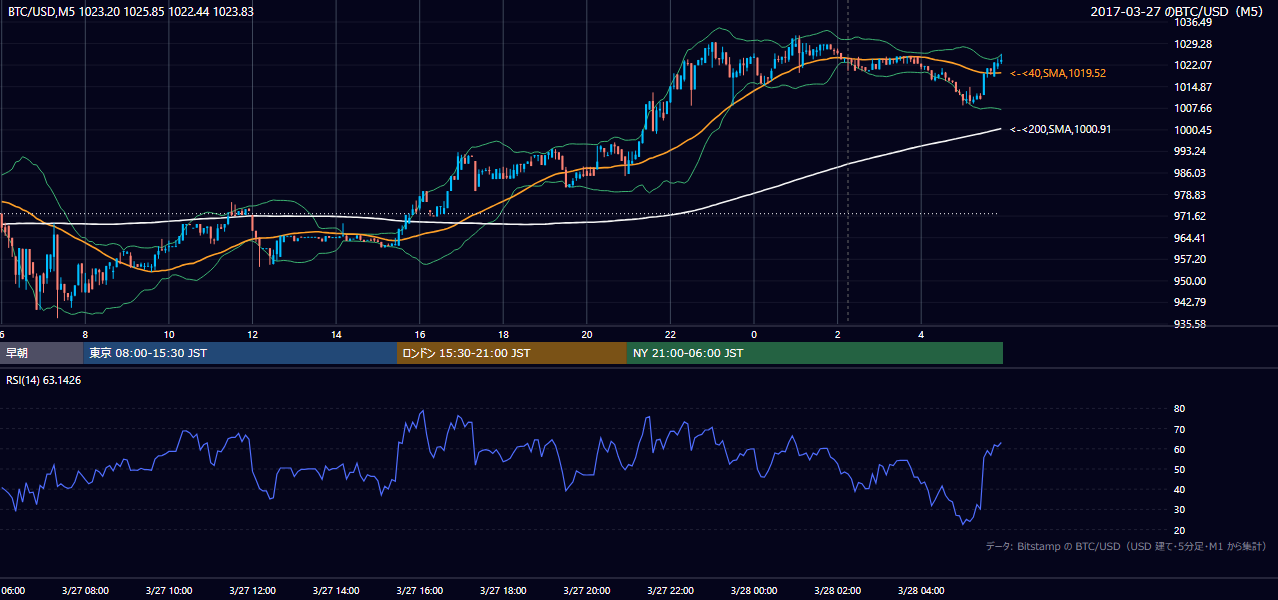Click the Bitstamp data source note
The height and width of the screenshot is (600, 1278).
pos(1126,546)
